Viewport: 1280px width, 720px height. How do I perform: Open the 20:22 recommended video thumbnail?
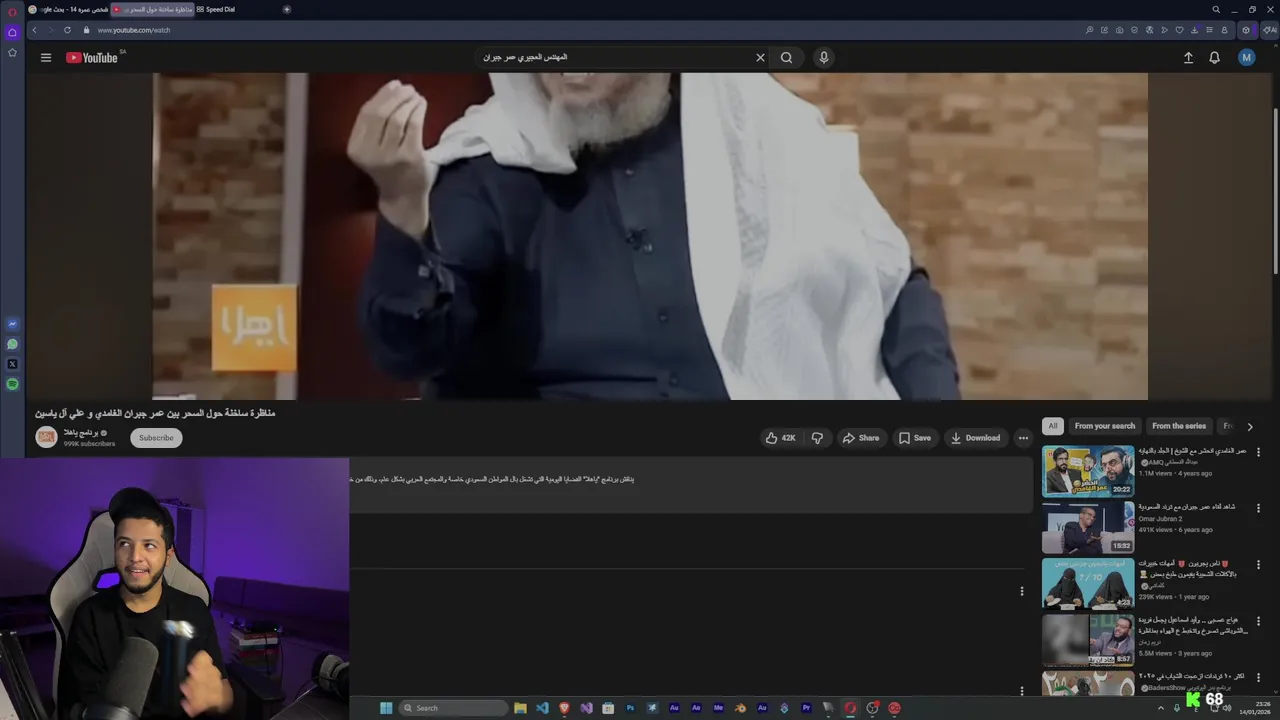[x=1088, y=471]
